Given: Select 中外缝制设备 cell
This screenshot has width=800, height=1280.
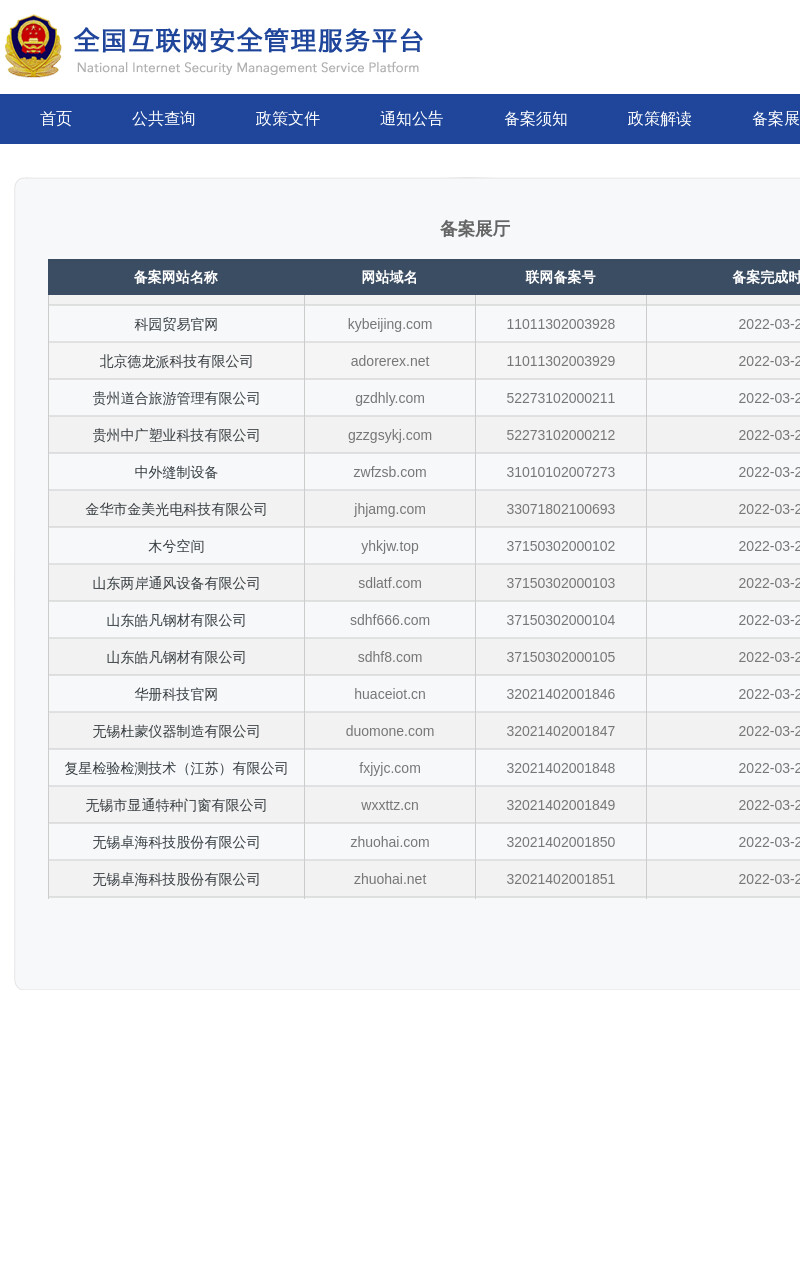Looking at the screenshot, I should 176,472.
